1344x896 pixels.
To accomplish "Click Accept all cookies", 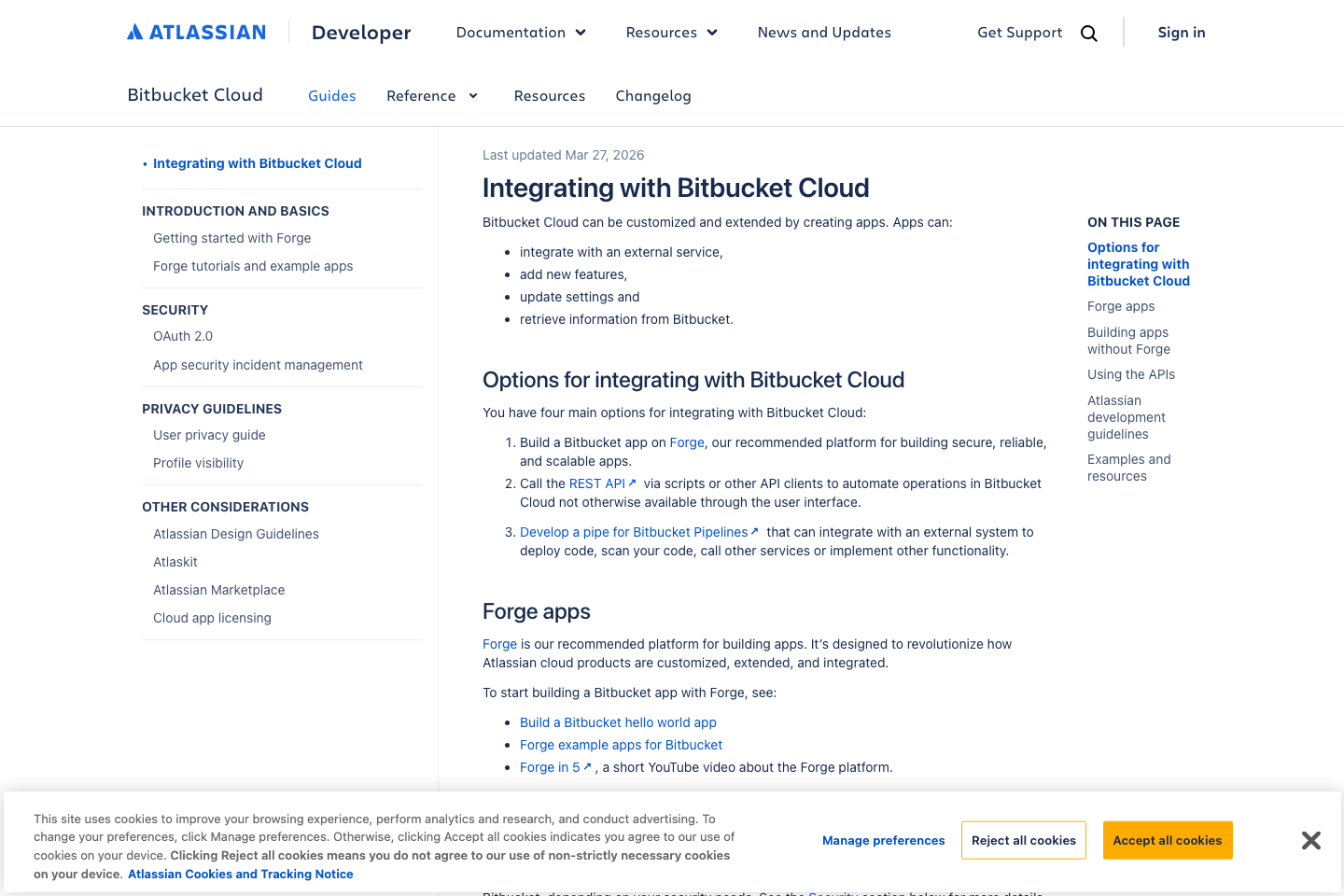I will tap(1168, 840).
